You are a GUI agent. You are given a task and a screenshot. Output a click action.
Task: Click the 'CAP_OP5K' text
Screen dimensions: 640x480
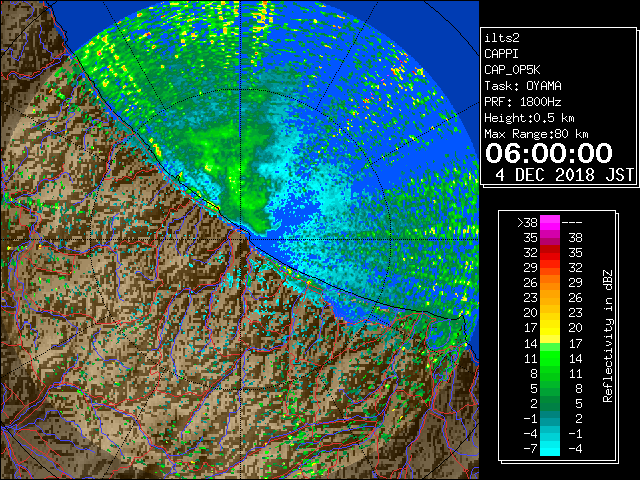512,70
